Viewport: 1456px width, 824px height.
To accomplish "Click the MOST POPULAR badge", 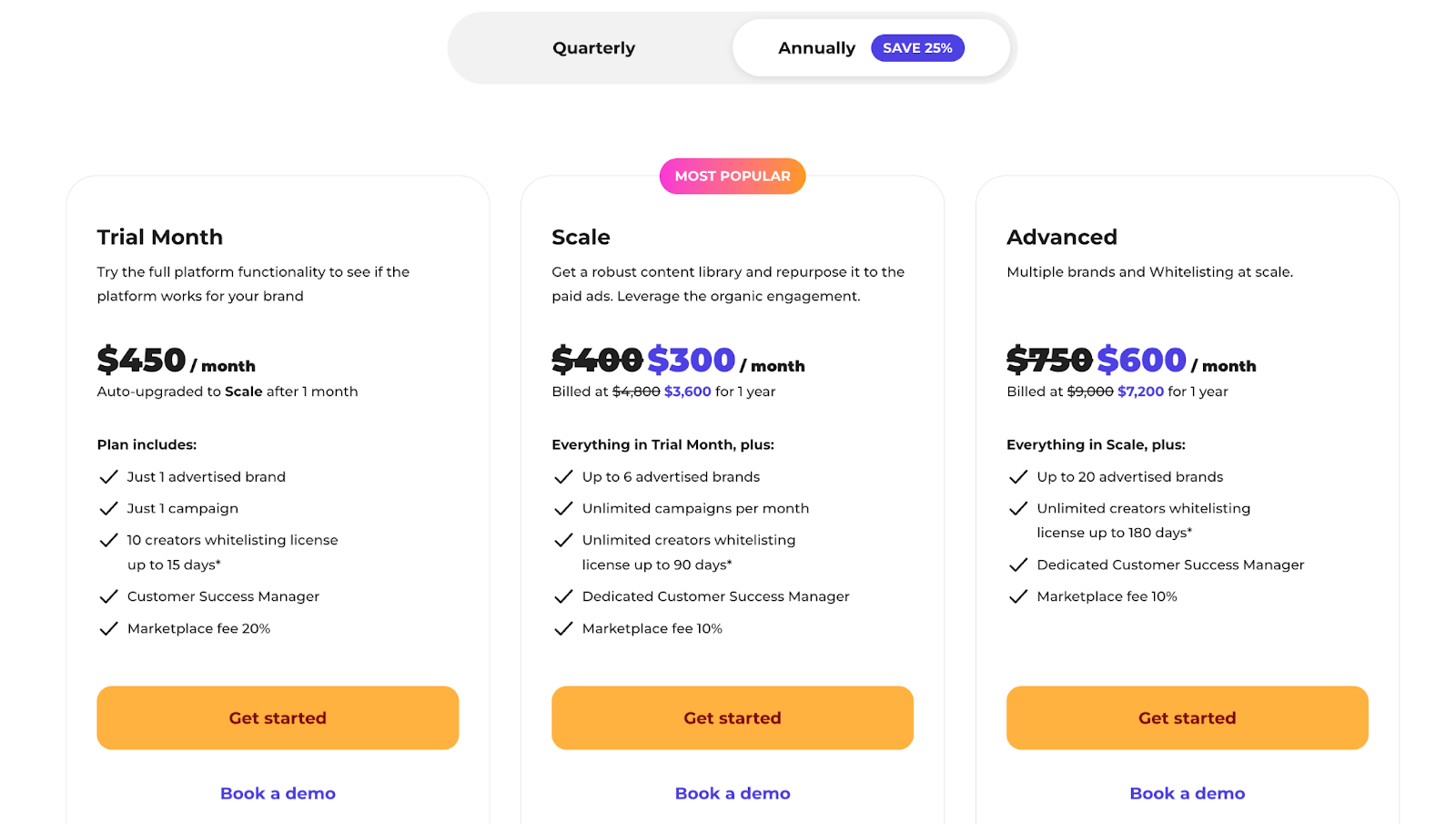I will (x=733, y=176).
